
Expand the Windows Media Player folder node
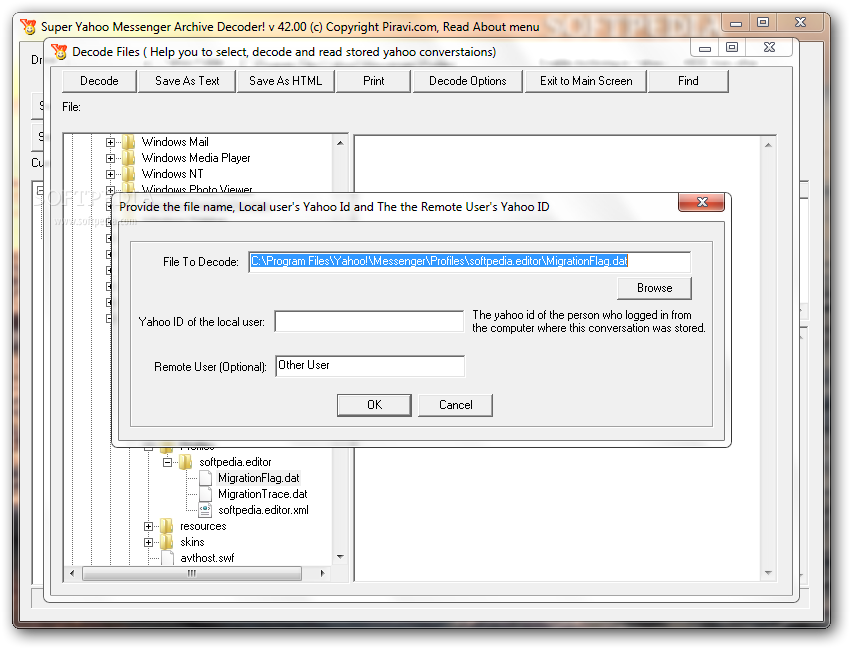[110, 158]
